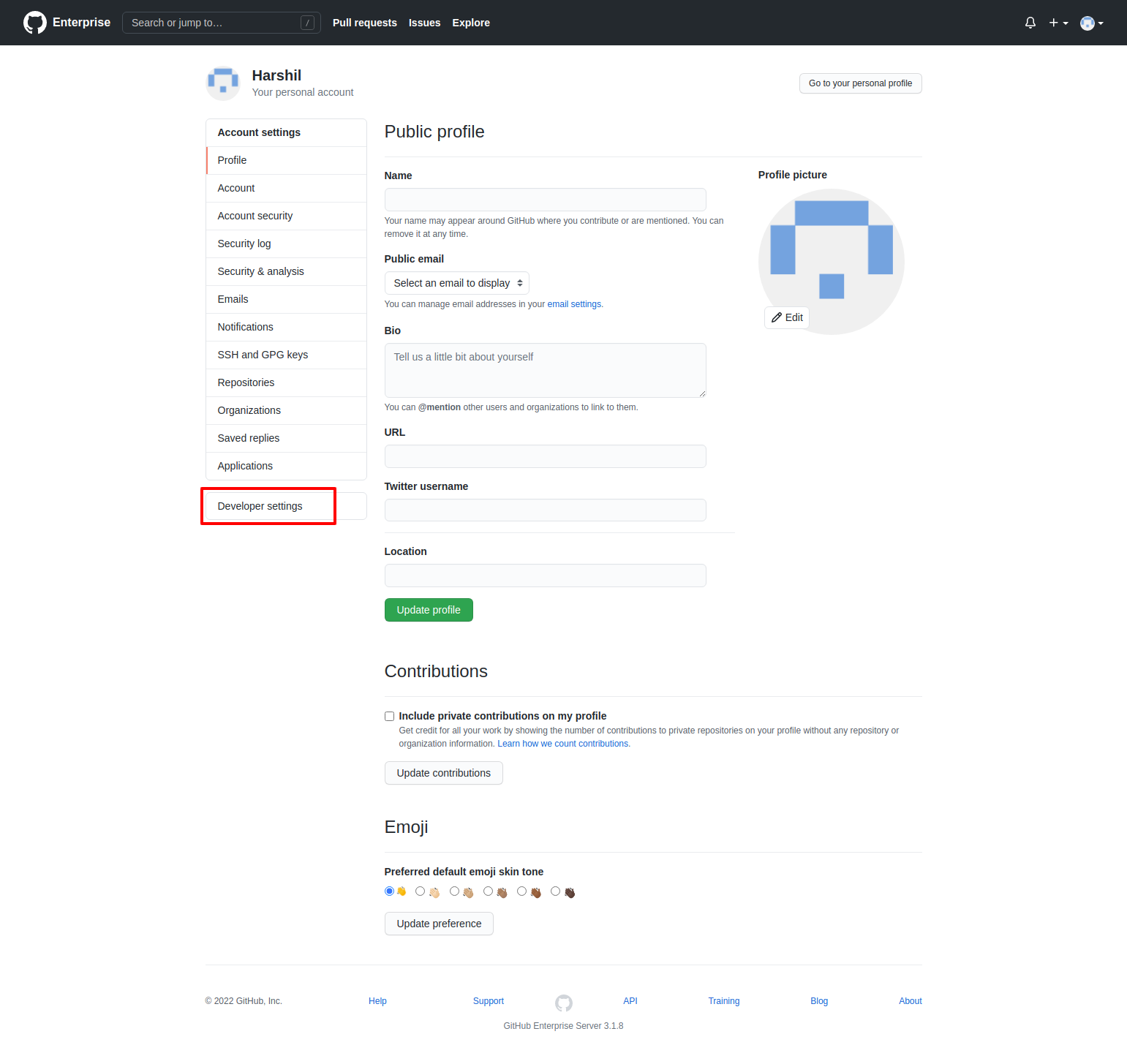Click into the URL input field
This screenshot has height=1064, width=1127.
click(x=545, y=456)
